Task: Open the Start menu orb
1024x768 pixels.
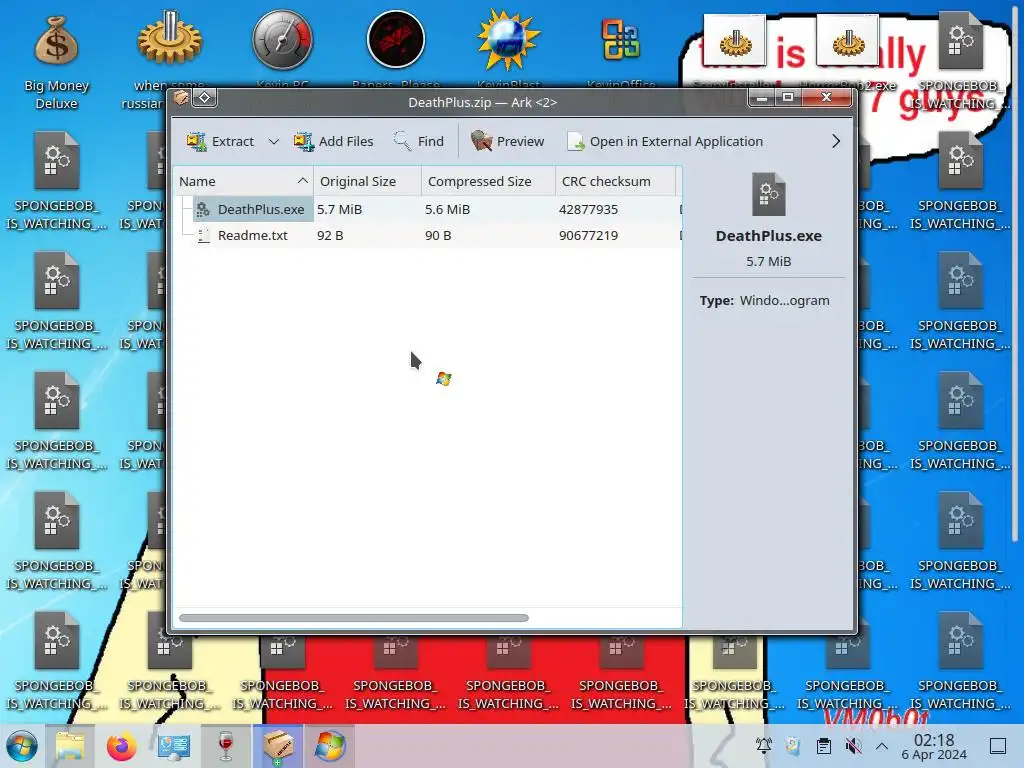Action: coord(22,746)
